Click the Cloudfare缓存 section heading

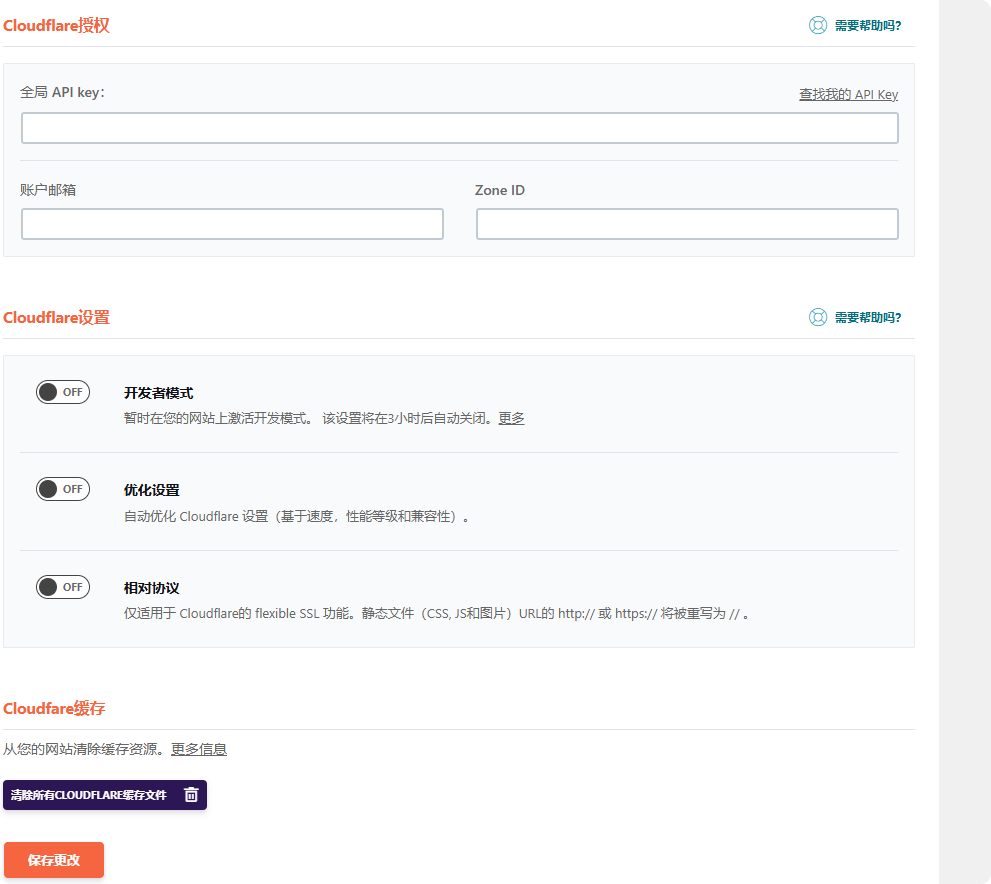click(x=54, y=708)
